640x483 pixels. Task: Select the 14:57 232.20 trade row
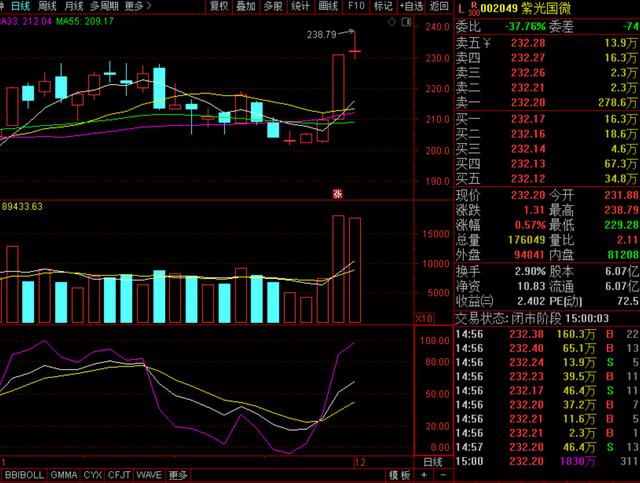(x=547, y=447)
